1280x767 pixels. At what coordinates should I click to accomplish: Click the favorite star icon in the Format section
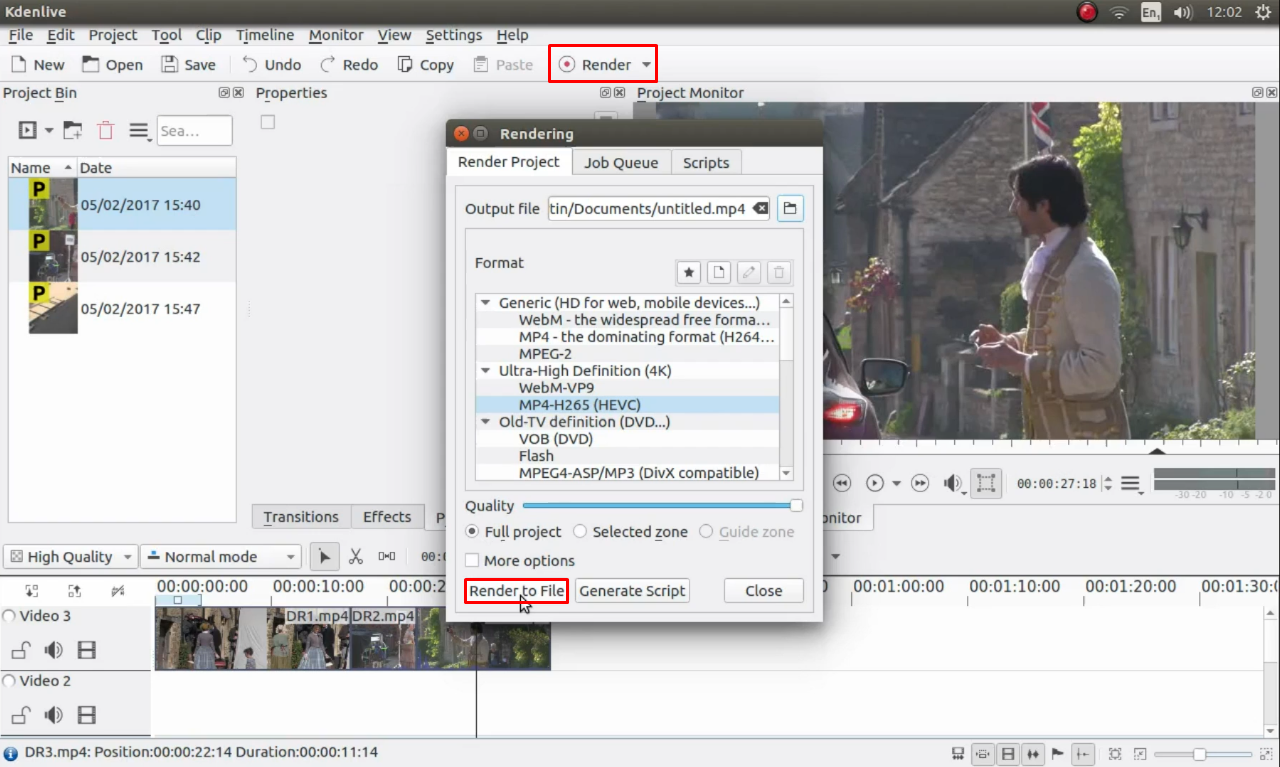pos(688,271)
